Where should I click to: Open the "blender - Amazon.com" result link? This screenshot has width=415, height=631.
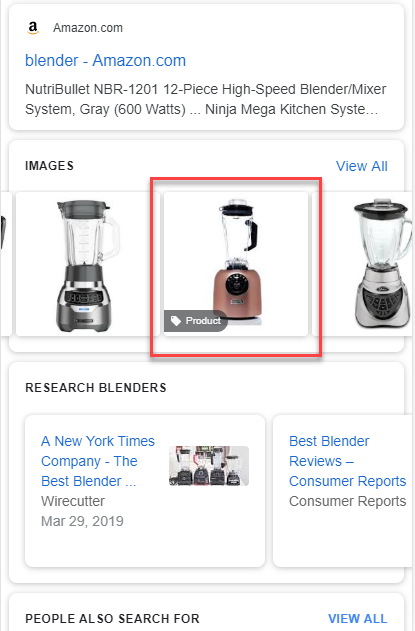[x=105, y=61]
